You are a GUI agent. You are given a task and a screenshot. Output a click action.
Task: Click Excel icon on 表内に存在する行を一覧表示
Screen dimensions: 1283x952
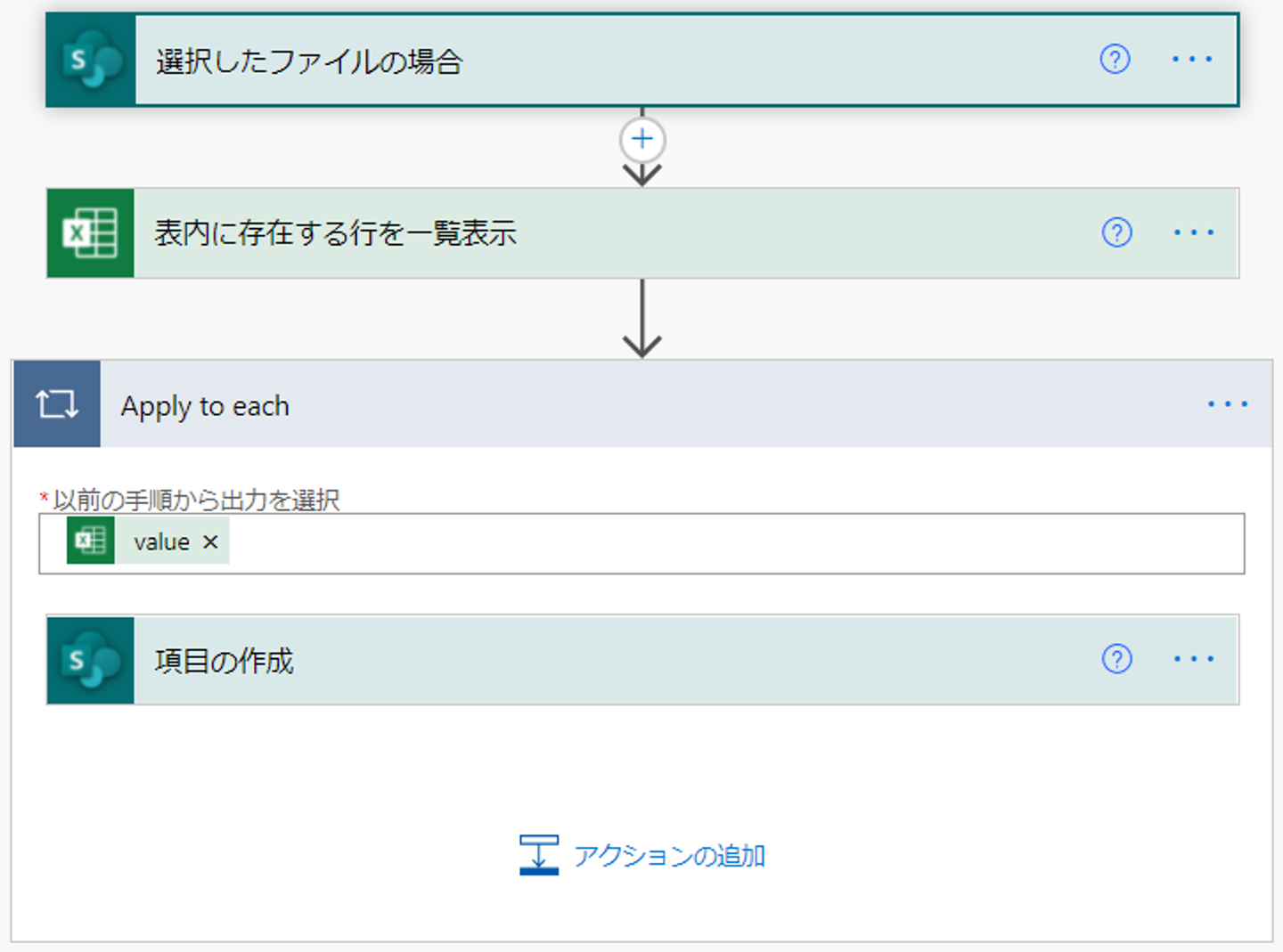[90, 233]
